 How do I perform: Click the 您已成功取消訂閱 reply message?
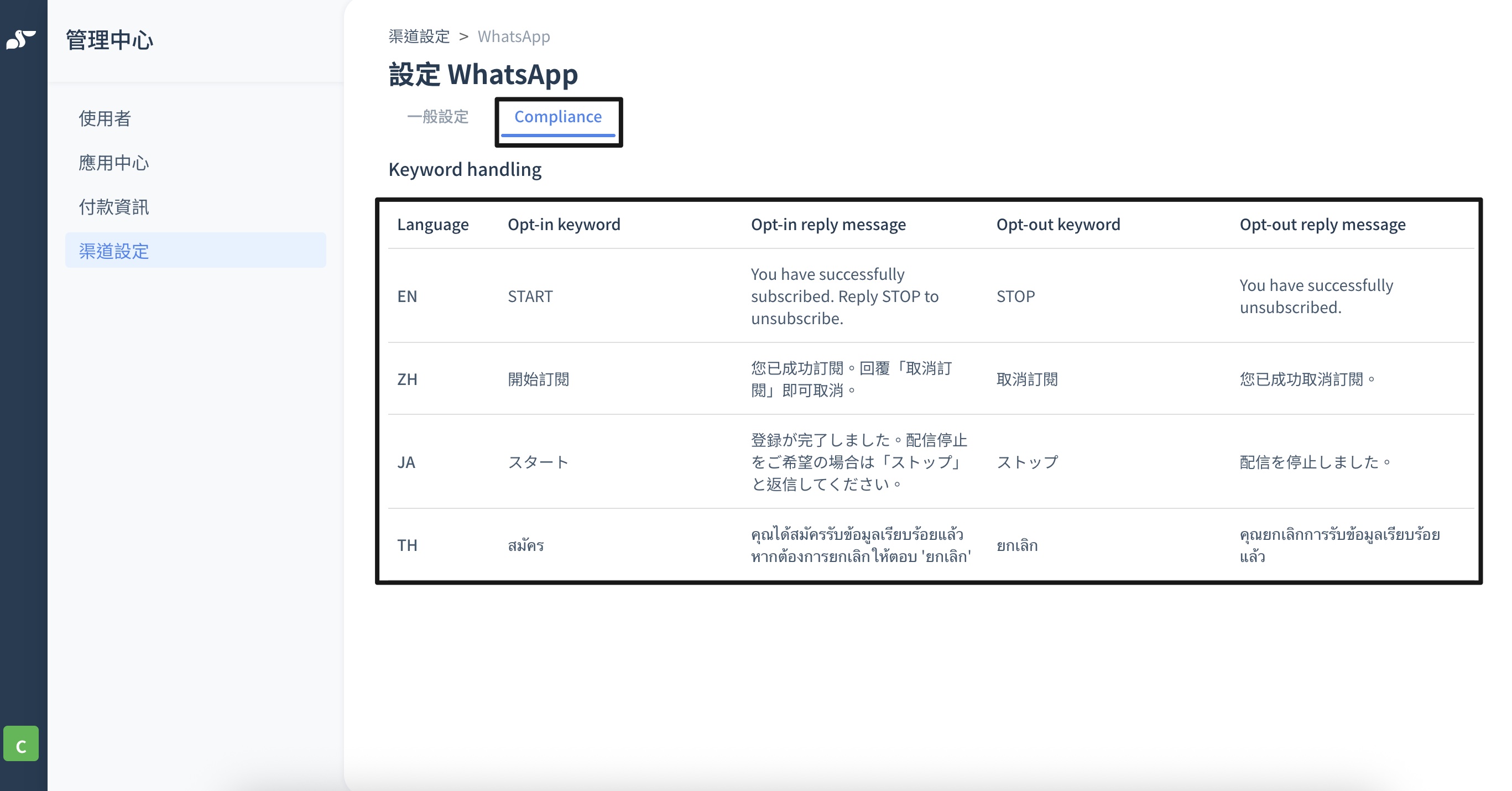(x=1307, y=379)
